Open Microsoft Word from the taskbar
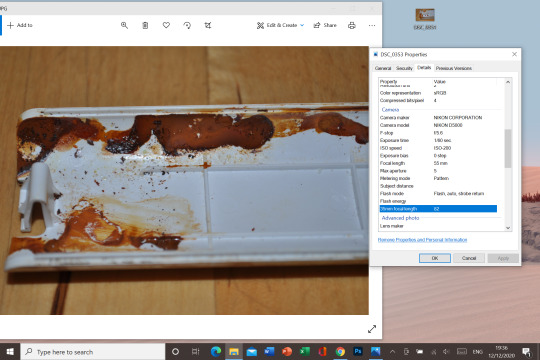The width and height of the screenshot is (540, 360). 269,352
